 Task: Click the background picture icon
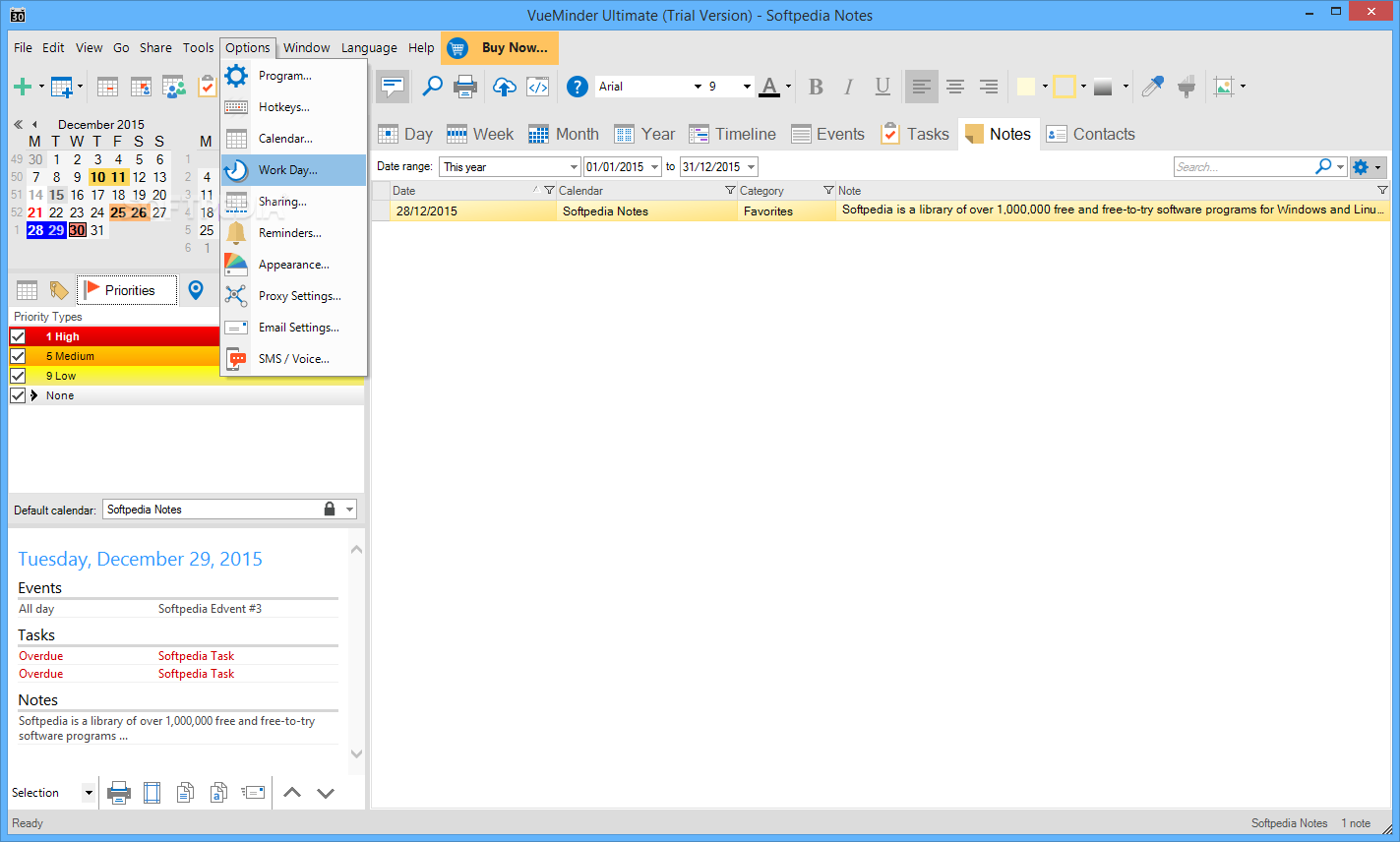click(1223, 87)
